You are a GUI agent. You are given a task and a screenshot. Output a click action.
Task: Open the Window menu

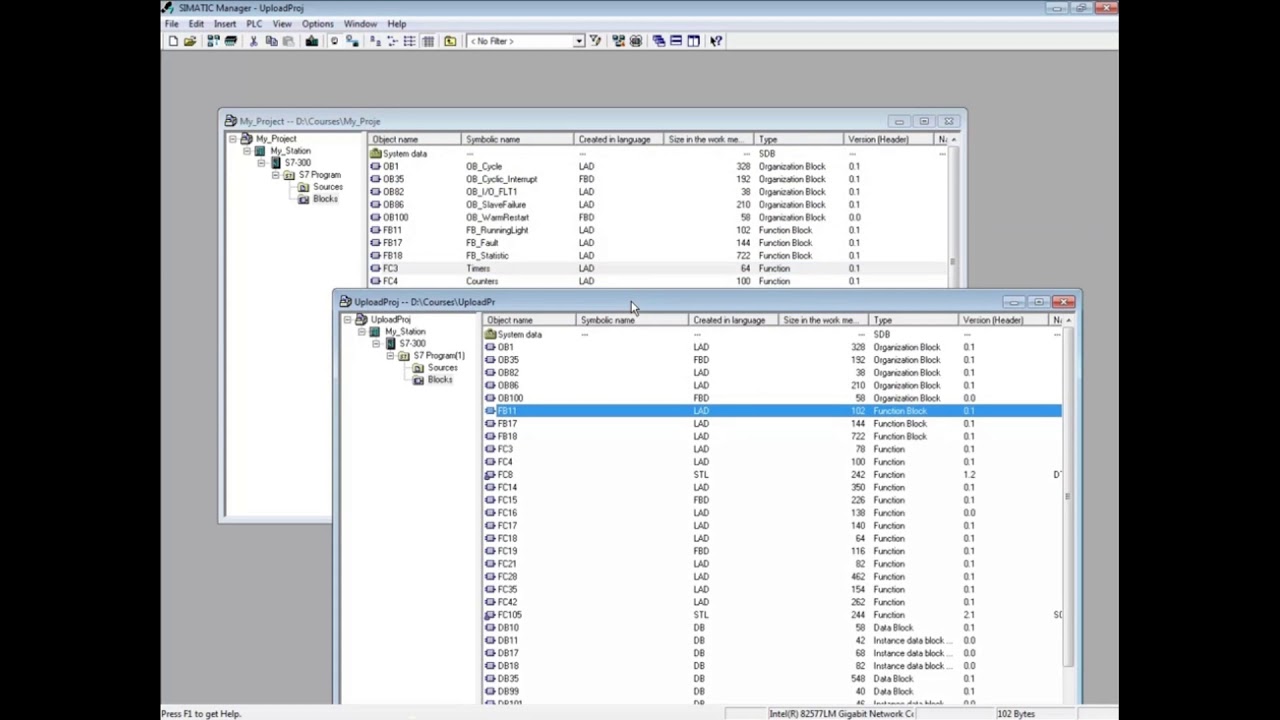pyautogui.click(x=360, y=24)
